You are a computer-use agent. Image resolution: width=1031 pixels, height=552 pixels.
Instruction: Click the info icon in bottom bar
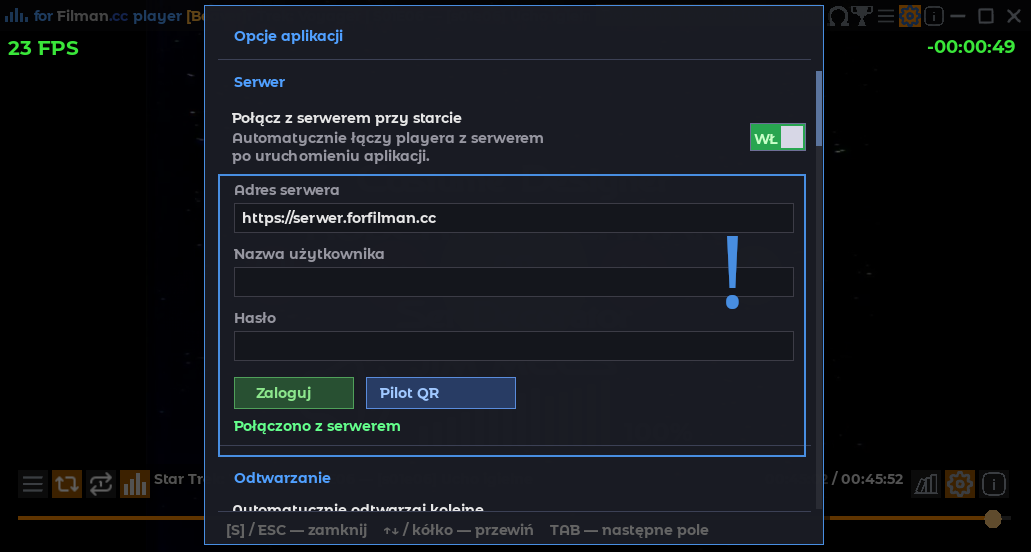point(994,484)
